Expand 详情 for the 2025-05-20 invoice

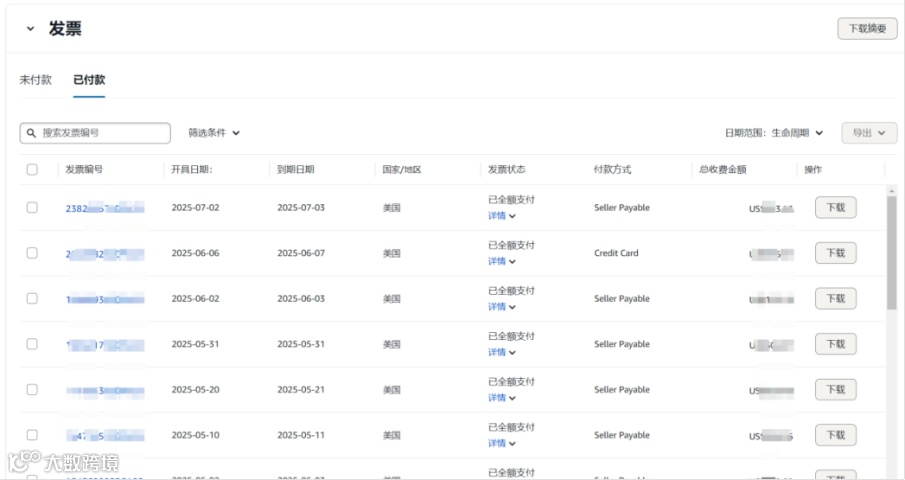click(502, 398)
